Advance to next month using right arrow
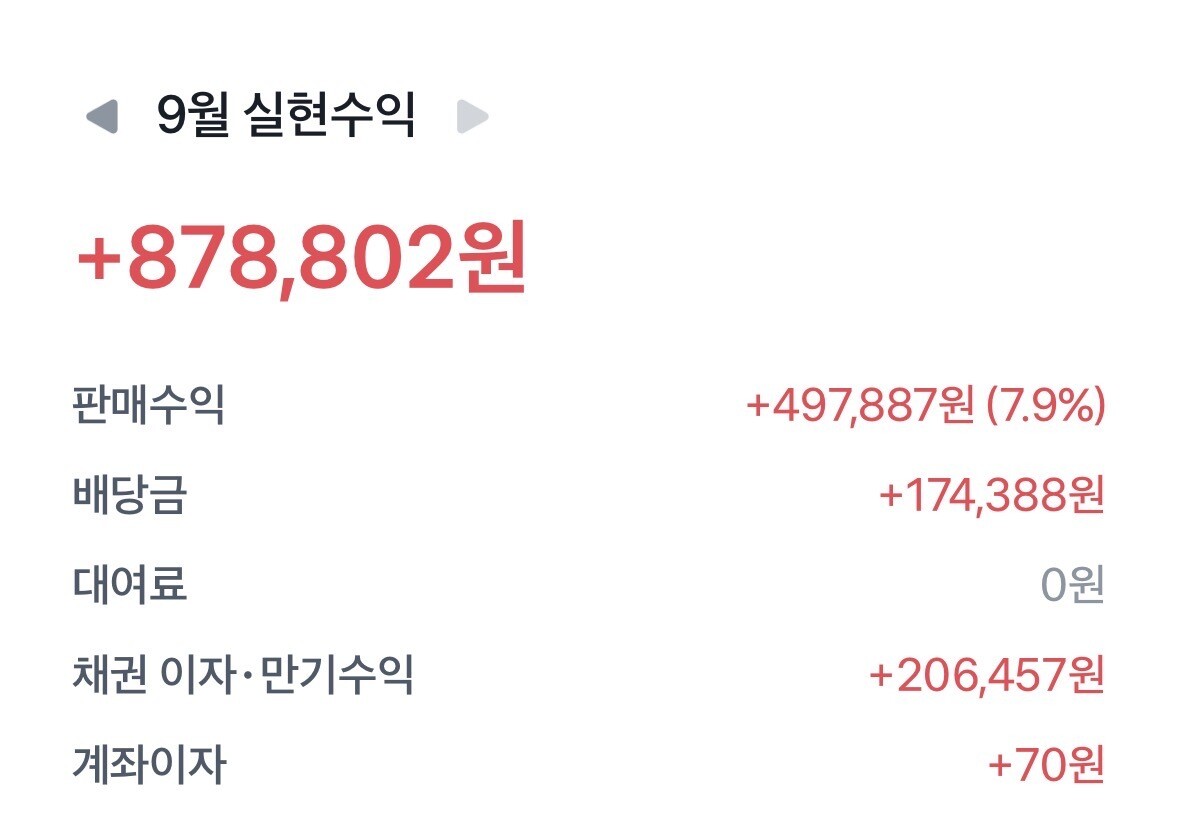1179x836 pixels. tap(472, 117)
